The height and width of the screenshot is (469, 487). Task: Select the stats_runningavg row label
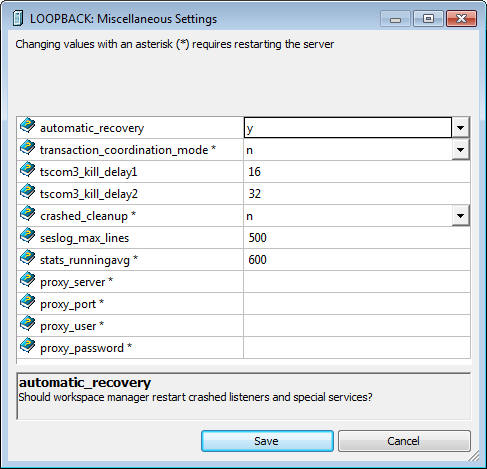(x=89, y=260)
